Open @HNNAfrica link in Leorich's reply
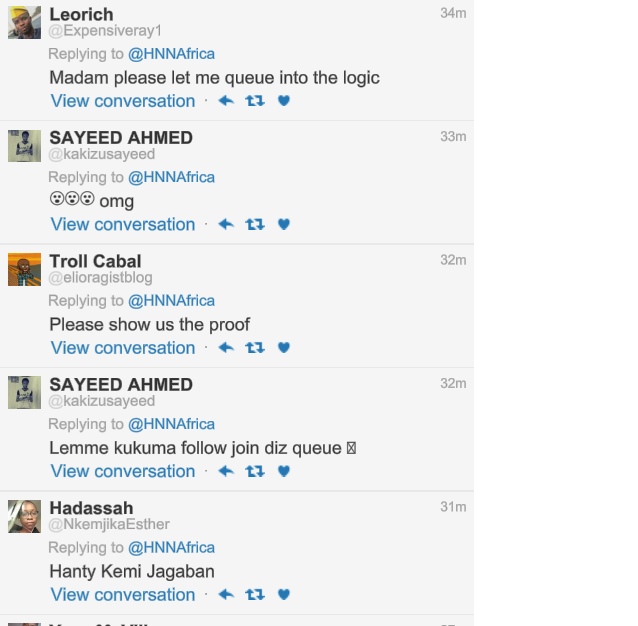 pos(171,54)
